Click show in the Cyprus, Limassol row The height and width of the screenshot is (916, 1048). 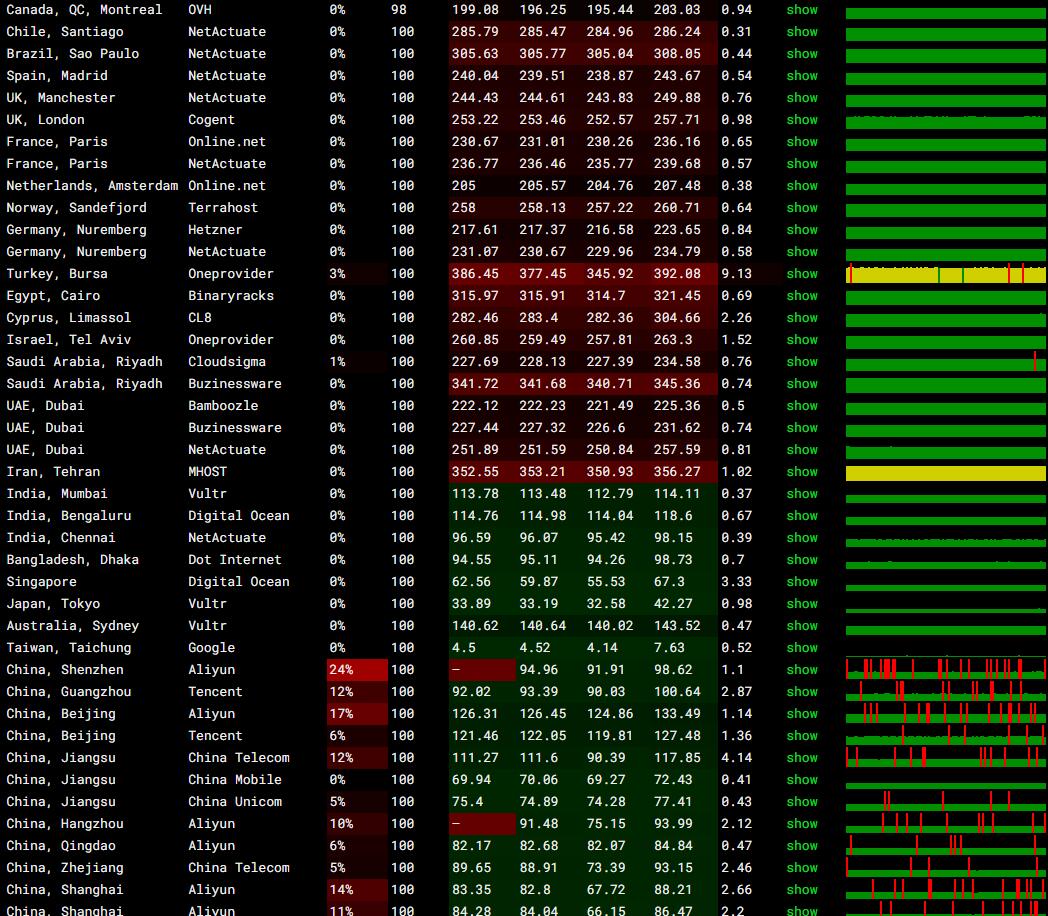(x=801, y=318)
